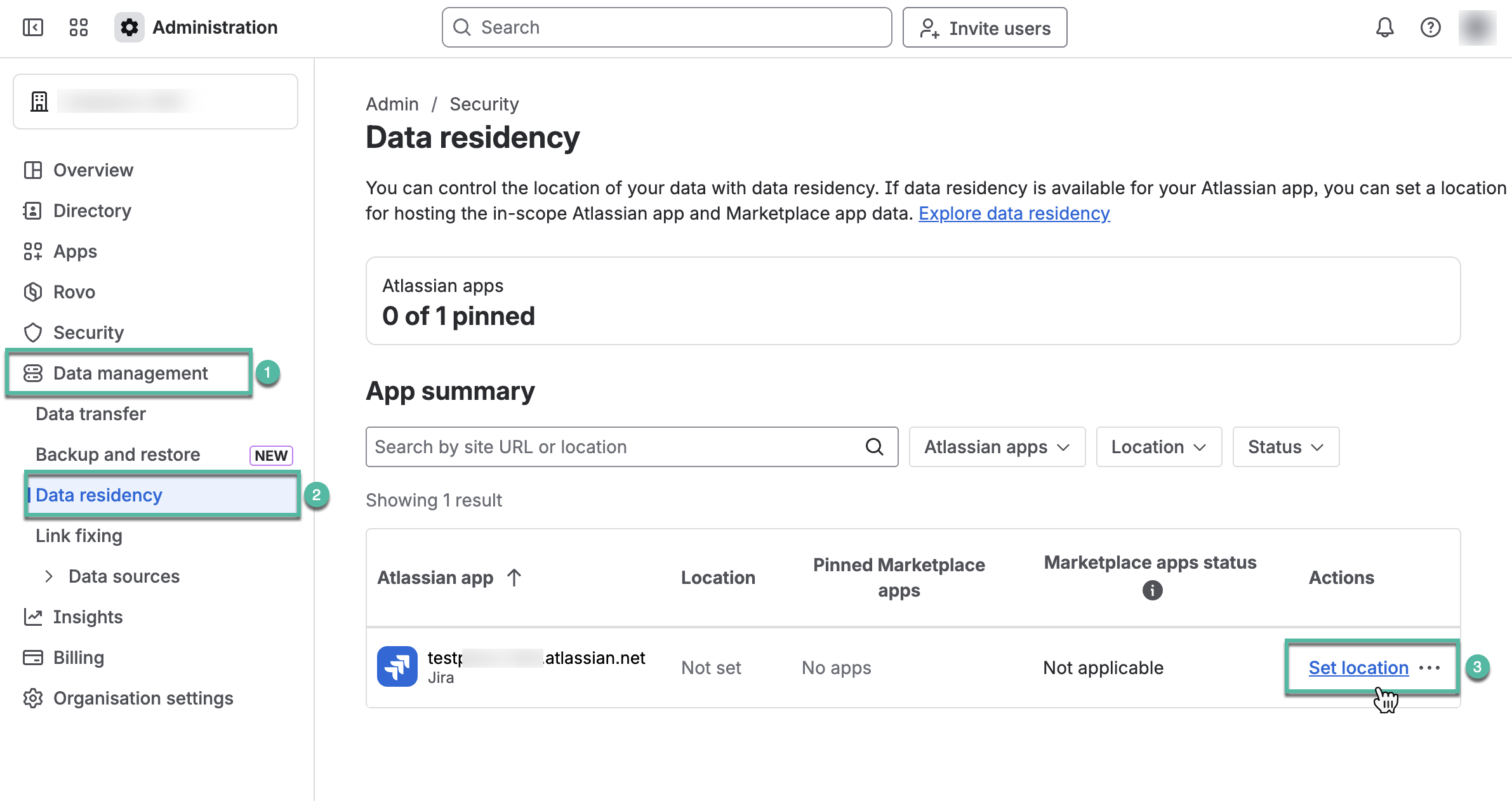Open Link fixing page
This screenshot has width=1512, height=801.
pos(79,536)
